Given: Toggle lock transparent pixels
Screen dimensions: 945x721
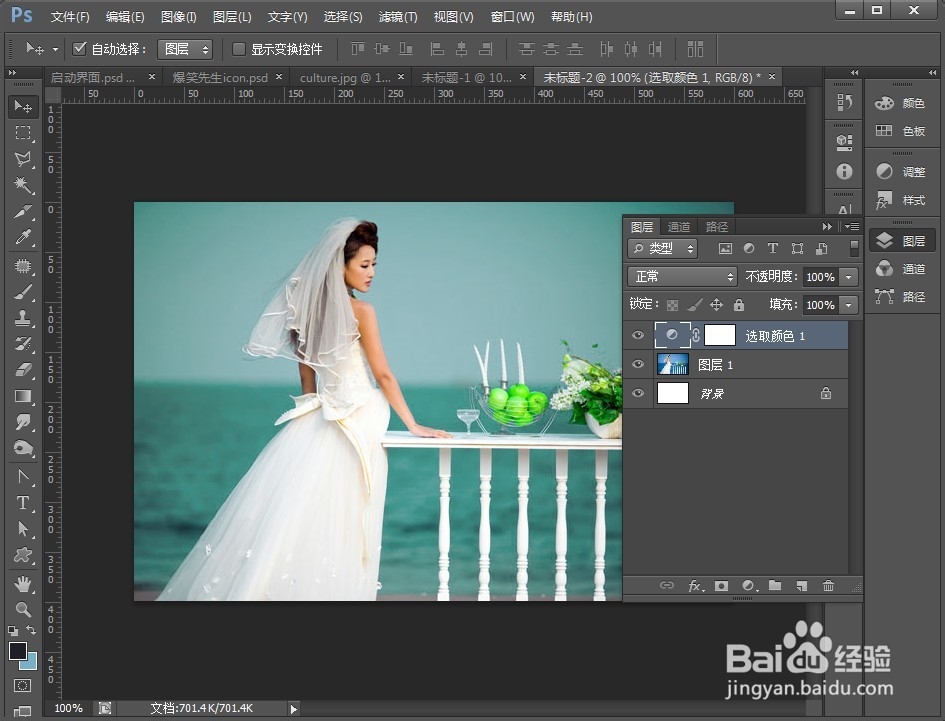Looking at the screenshot, I should click(x=672, y=305).
